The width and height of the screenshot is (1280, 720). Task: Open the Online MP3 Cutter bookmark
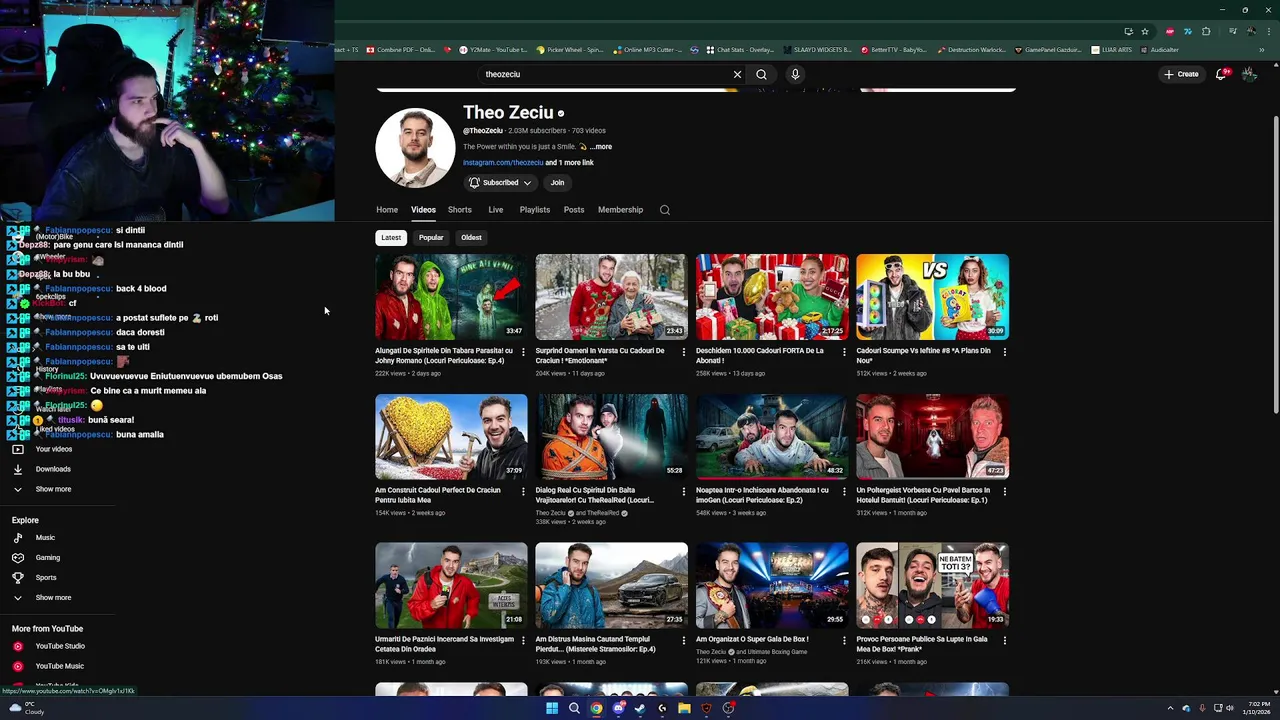(x=648, y=50)
